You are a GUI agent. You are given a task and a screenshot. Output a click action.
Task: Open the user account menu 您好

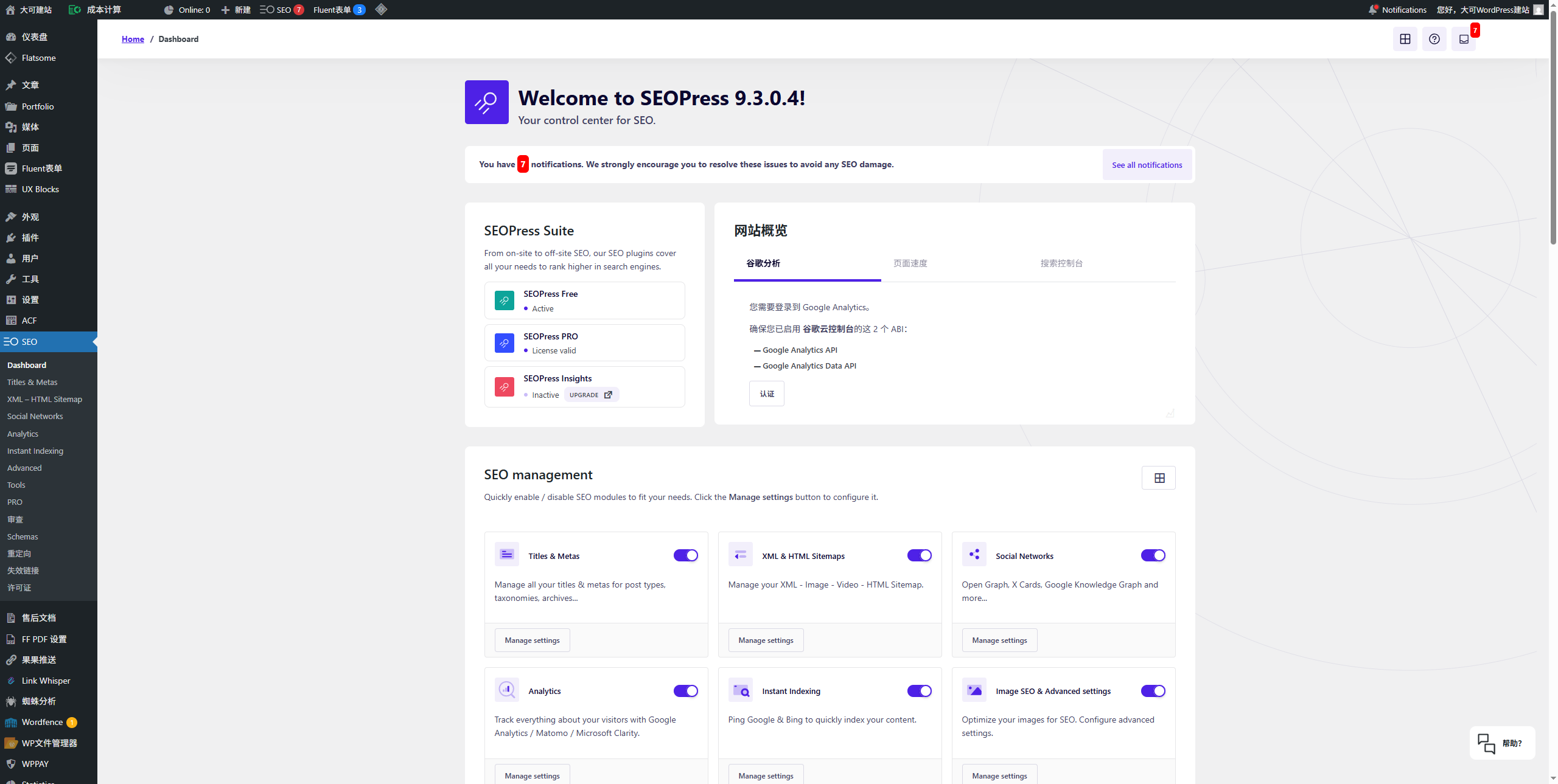(1490, 10)
